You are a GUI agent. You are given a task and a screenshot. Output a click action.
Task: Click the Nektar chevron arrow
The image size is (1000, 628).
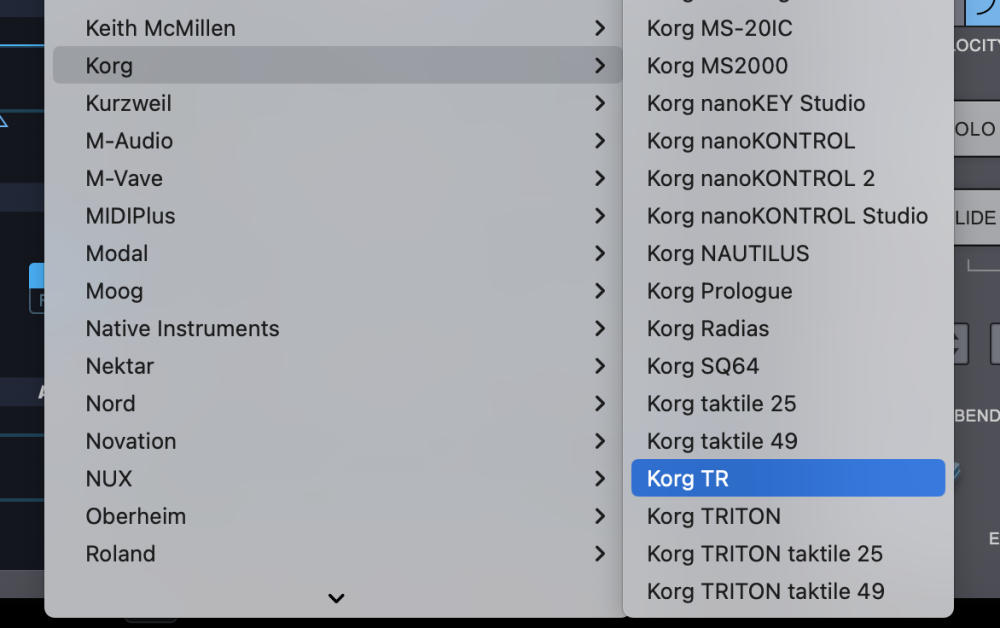coord(599,366)
